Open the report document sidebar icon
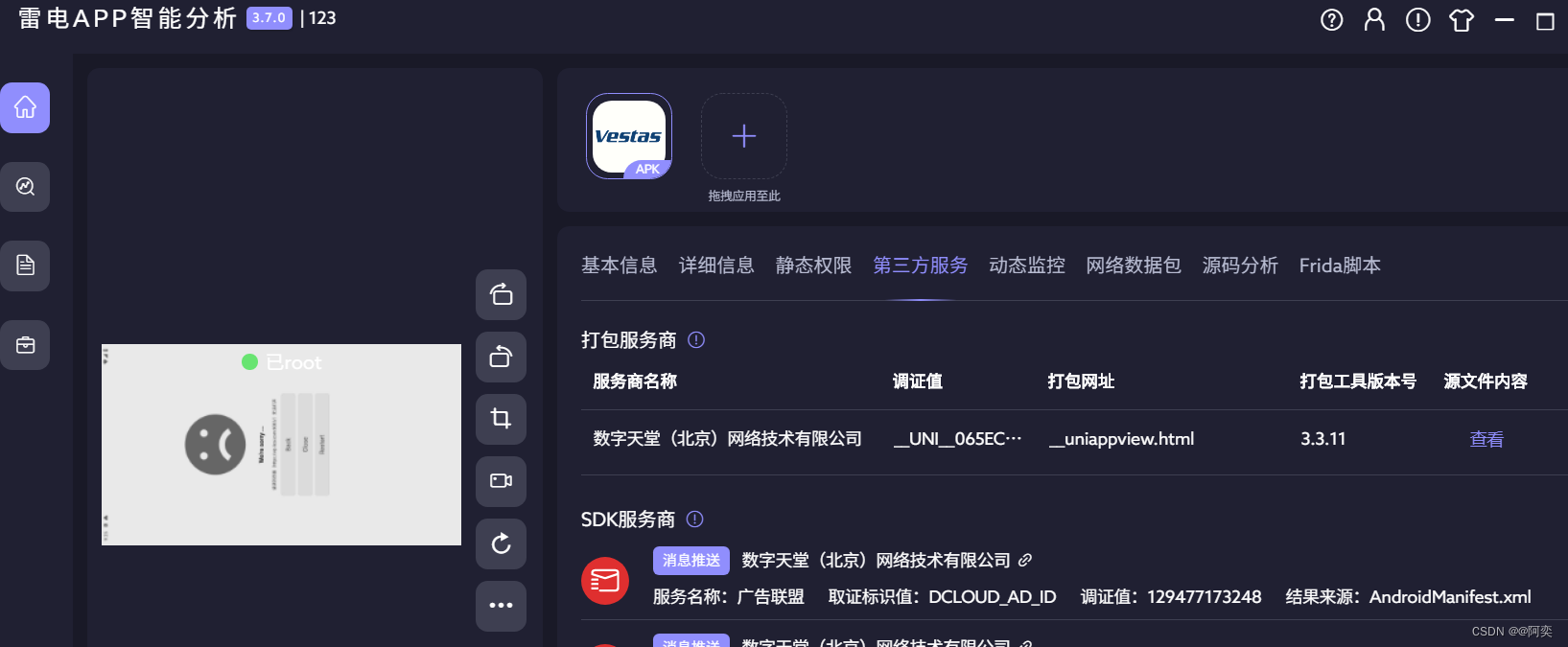Viewport: 1568px width, 647px height. pyautogui.click(x=25, y=266)
